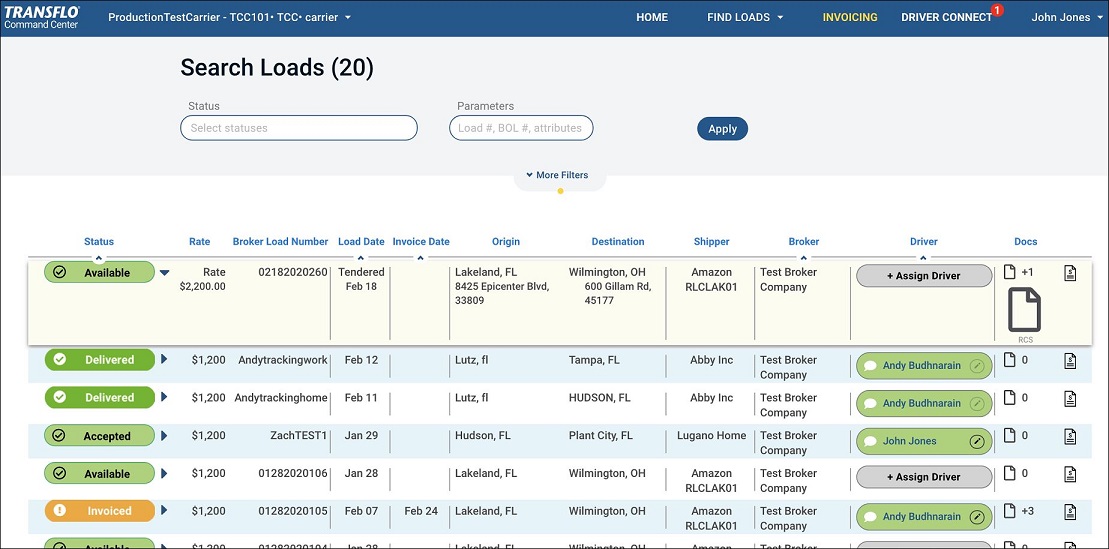1109x549 pixels.
Task: Click the docs page icon in the Invoiced row
Action: point(1010,511)
